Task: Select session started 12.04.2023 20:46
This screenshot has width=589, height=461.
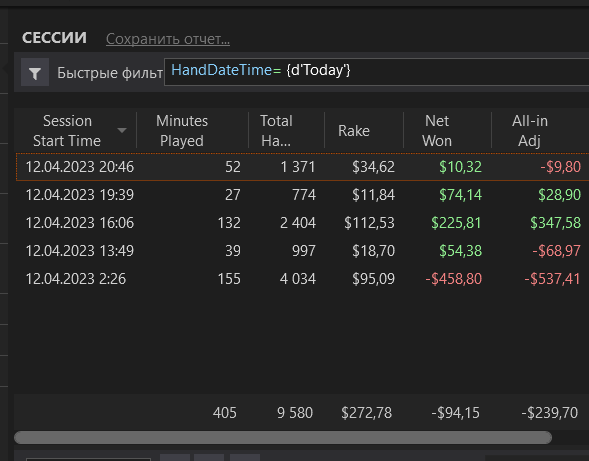Action: click(x=303, y=167)
